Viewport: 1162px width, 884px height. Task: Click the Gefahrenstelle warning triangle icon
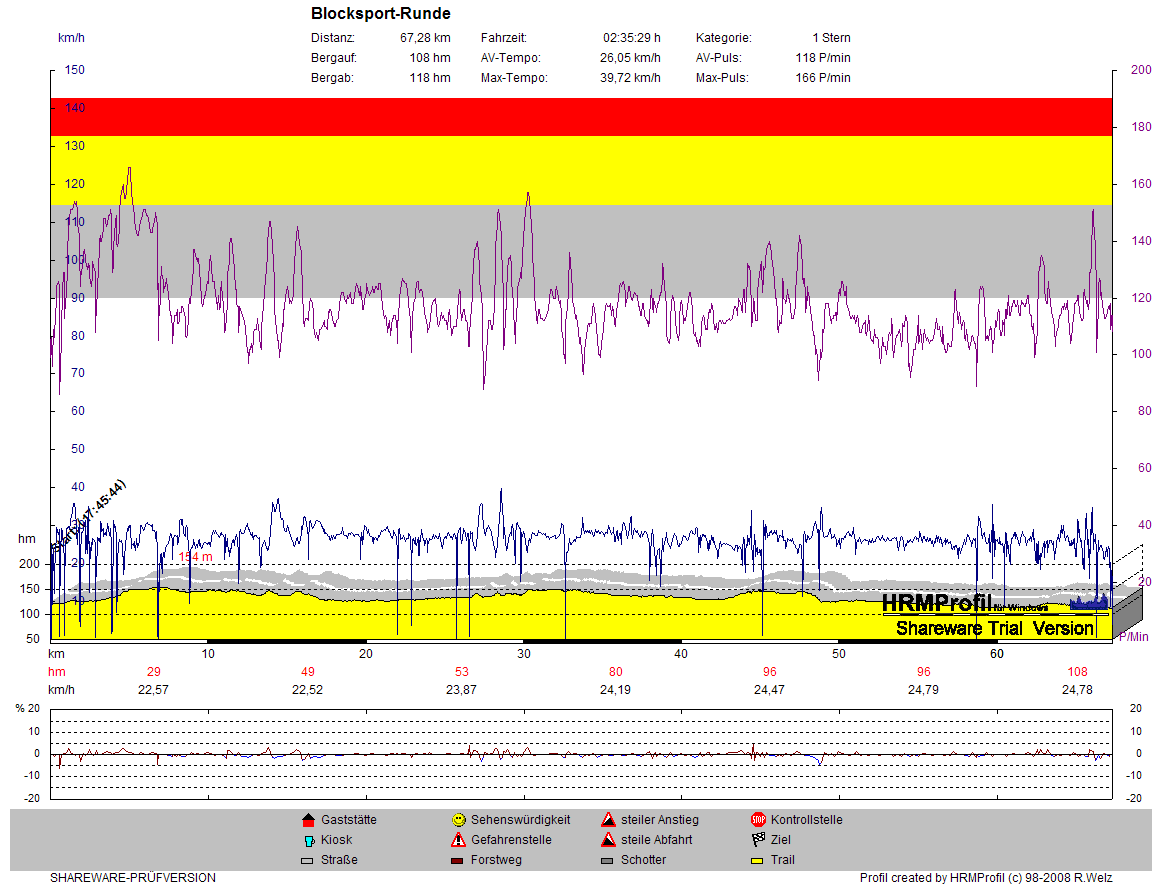(x=458, y=840)
